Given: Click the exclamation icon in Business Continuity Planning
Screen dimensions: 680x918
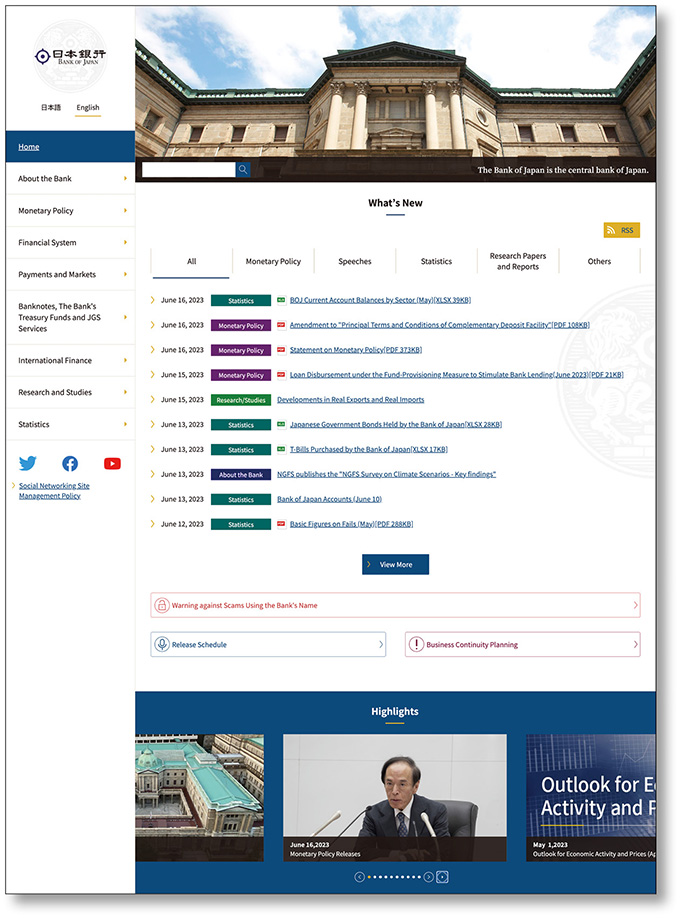Looking at the screenshot, I should click(x=416, y=645).
